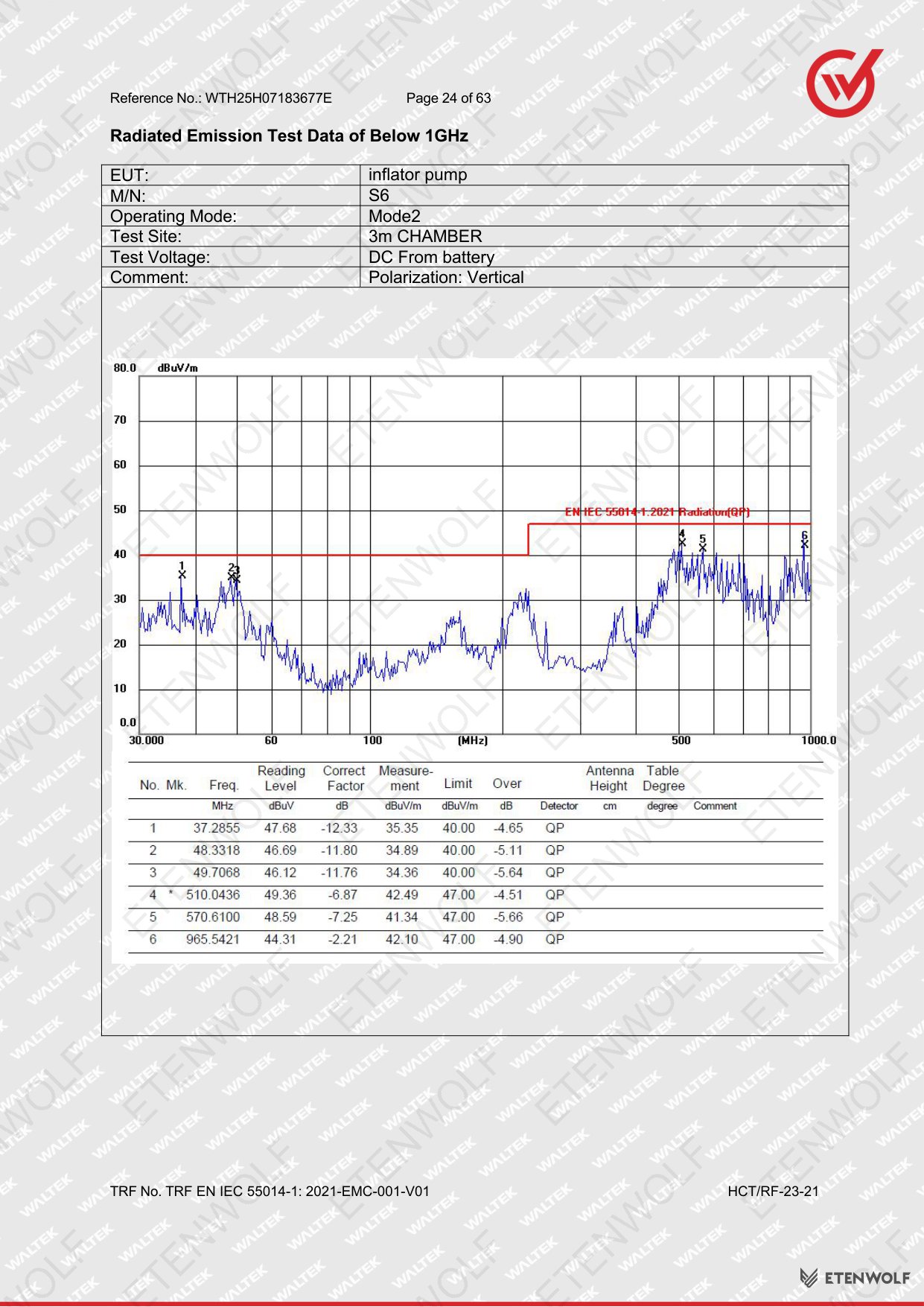Click the frequency value '48.3318'

217,850
